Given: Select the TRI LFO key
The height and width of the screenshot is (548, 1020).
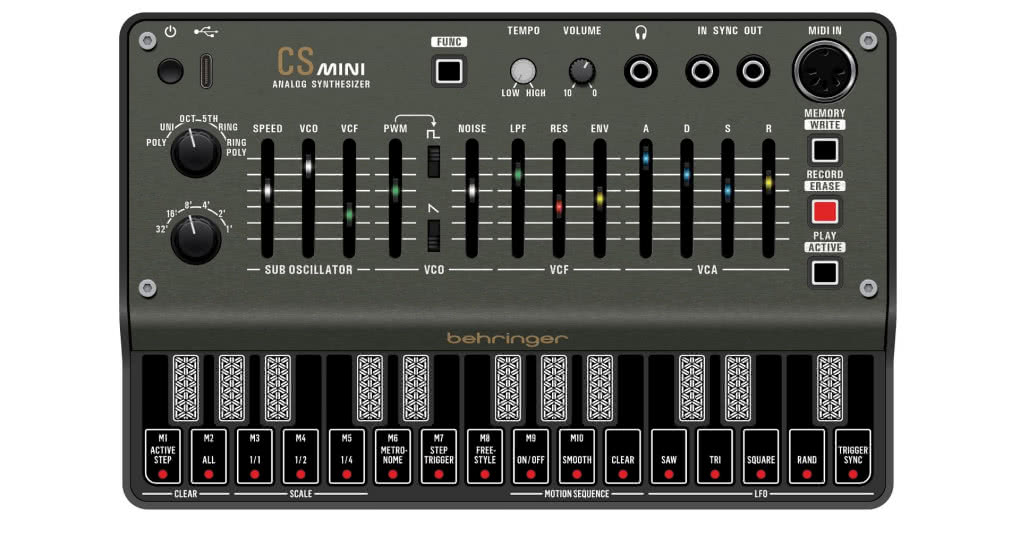Looking at the screenshot, I should pyautogui.click(x=715, y=456).
